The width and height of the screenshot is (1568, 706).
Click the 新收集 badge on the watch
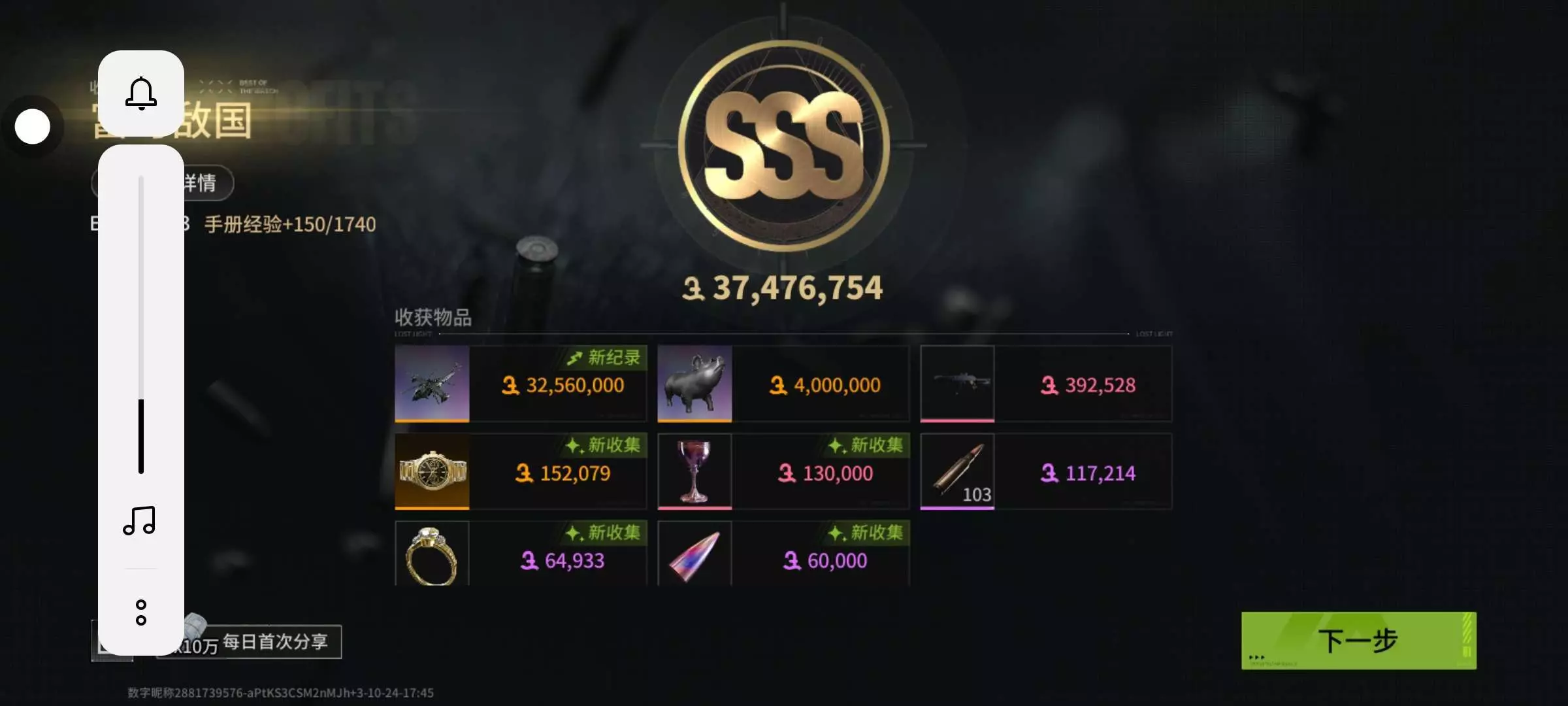pyautogui.click(x=603, y=445)
